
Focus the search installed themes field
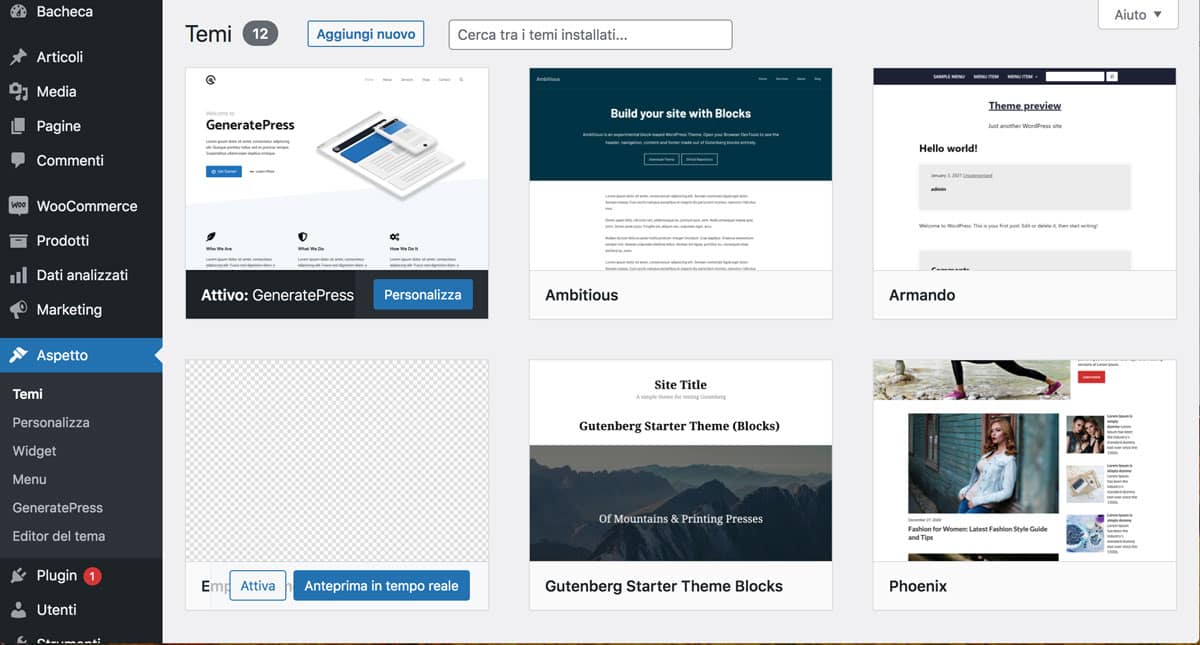pos(590,34)
